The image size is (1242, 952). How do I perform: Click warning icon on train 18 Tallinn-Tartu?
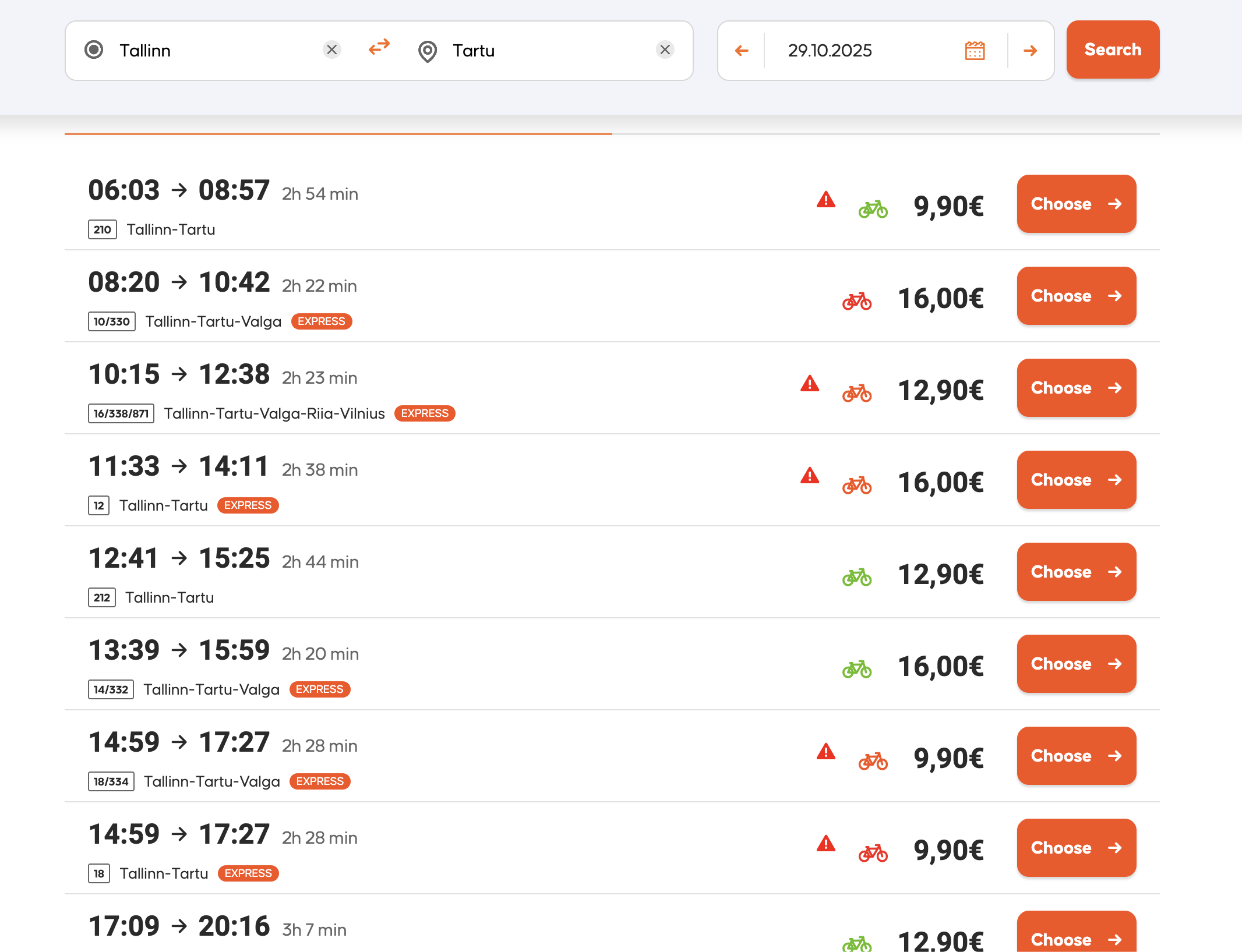(x=826, y=844)
